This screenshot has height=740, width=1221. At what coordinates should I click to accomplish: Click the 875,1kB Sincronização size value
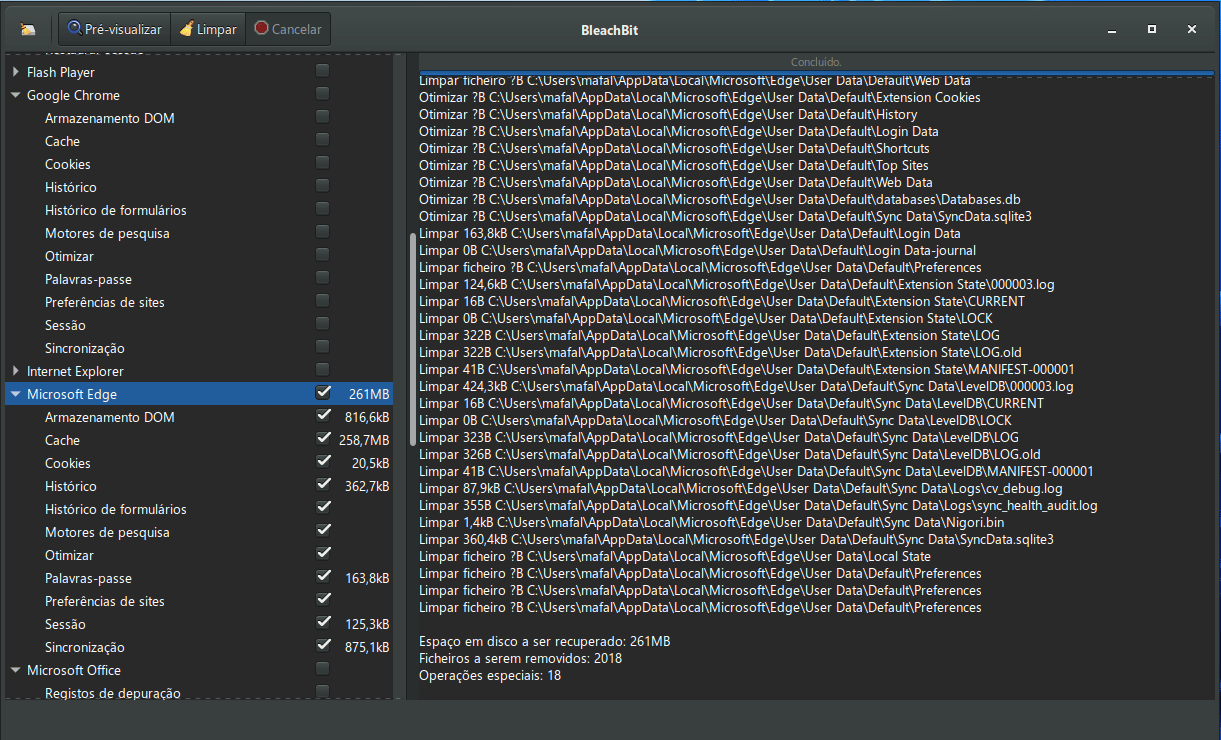pyautogui.click(x=366, y=647)
